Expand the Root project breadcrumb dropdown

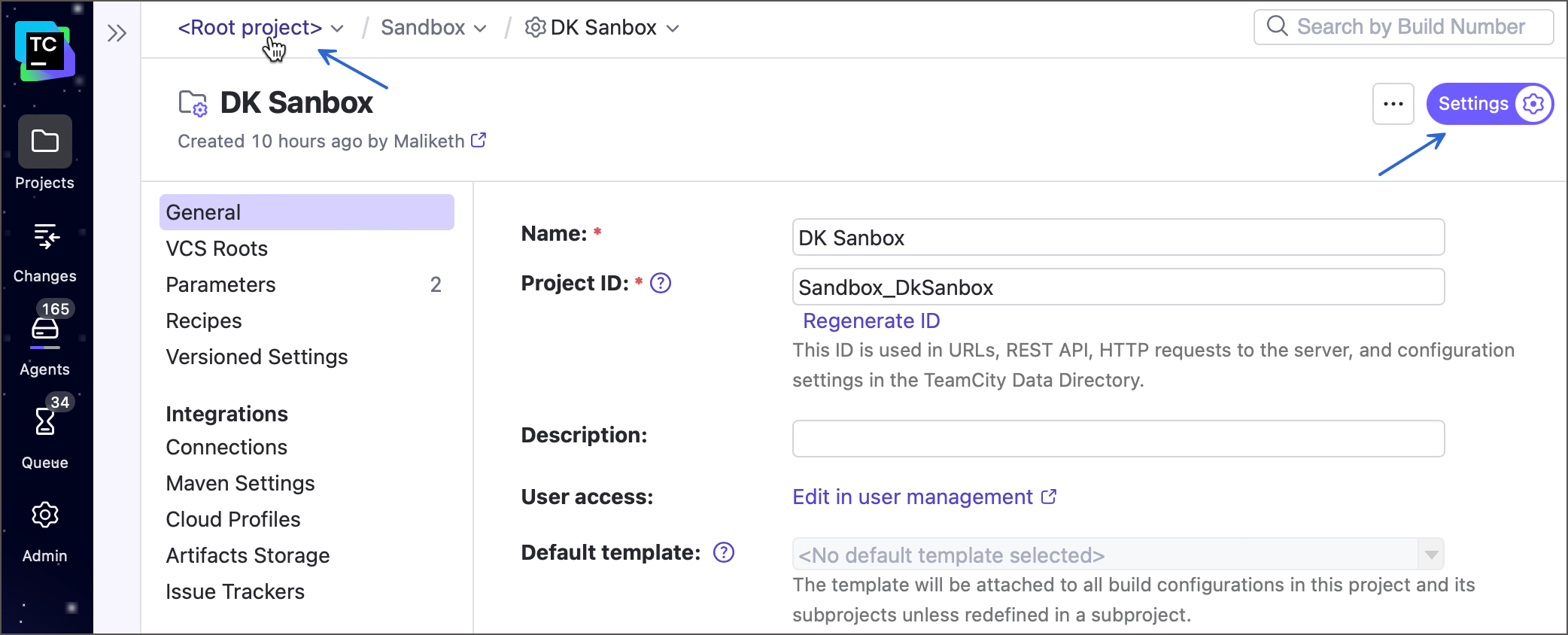tap(337, 29)
